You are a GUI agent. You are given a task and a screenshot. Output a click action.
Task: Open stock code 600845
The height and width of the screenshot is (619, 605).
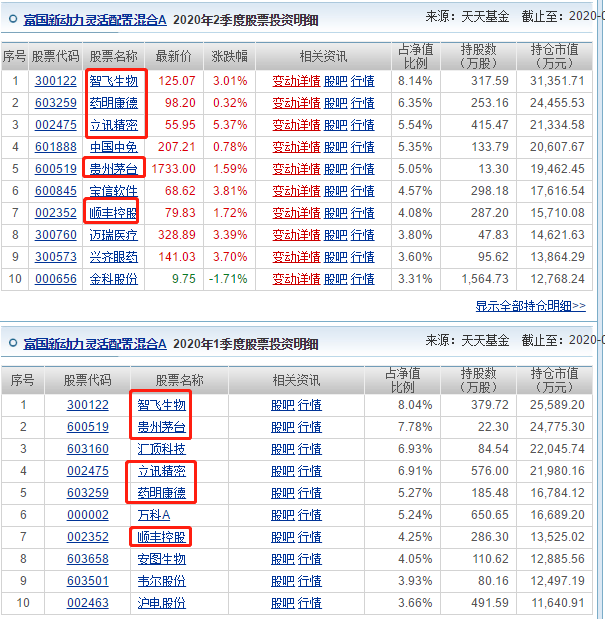coord(56,191)
